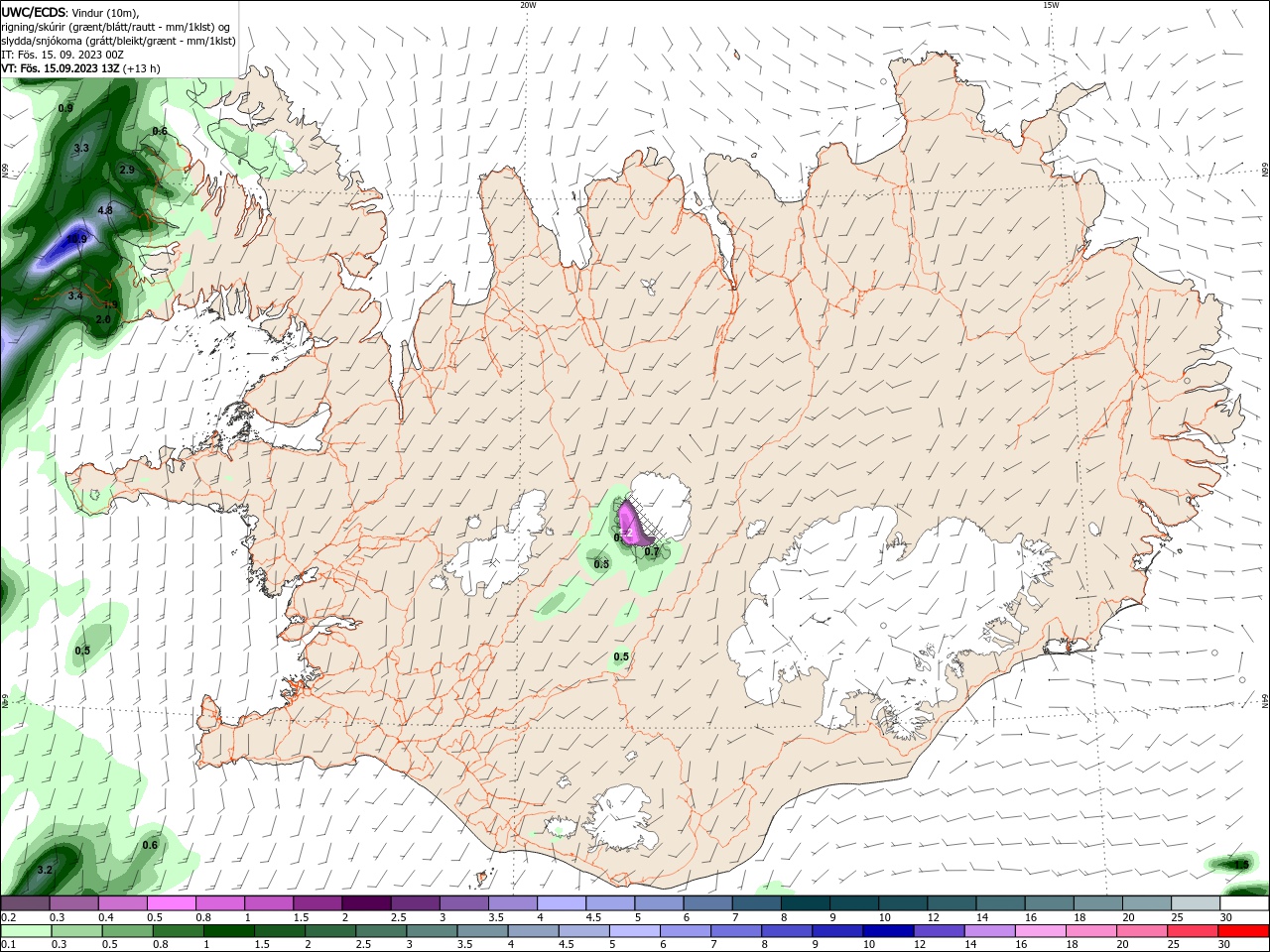Click the 15W longitude label at top
Screen dimensions: 1270x952
click(x=1051, y=4)
